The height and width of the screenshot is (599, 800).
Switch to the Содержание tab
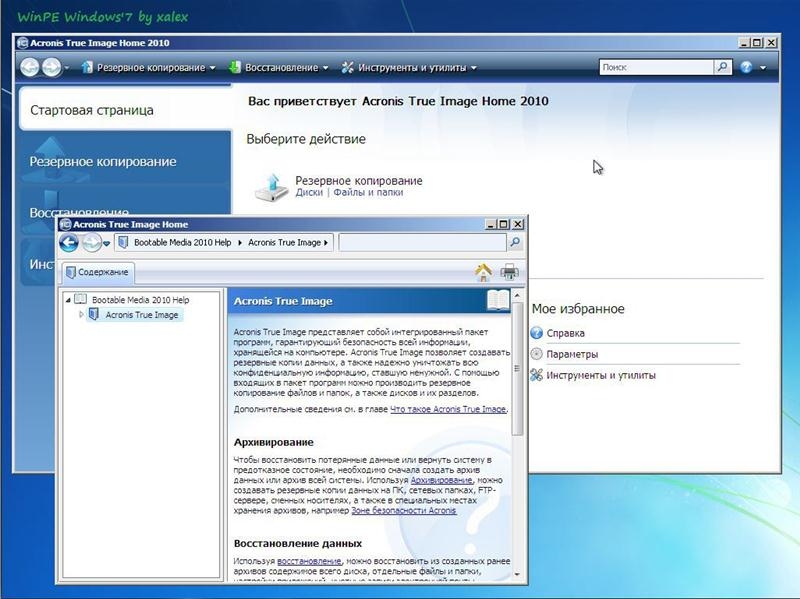point(97,272)
